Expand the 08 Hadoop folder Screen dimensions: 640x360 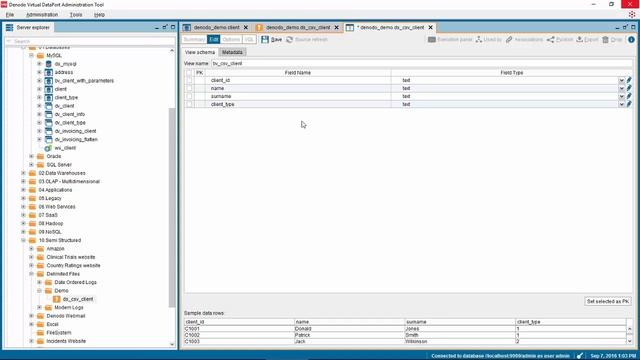click(23, 224)
